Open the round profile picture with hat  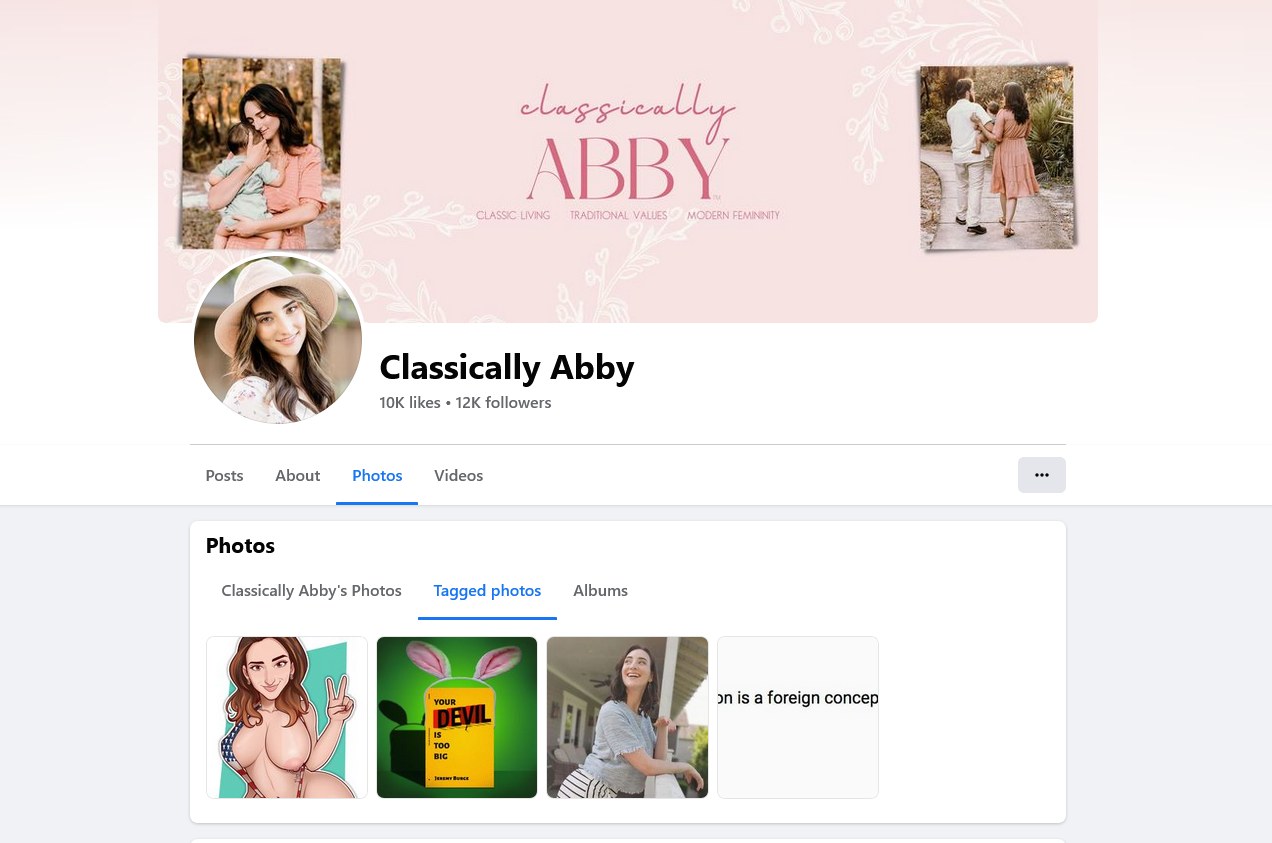[x=278, y=340]
